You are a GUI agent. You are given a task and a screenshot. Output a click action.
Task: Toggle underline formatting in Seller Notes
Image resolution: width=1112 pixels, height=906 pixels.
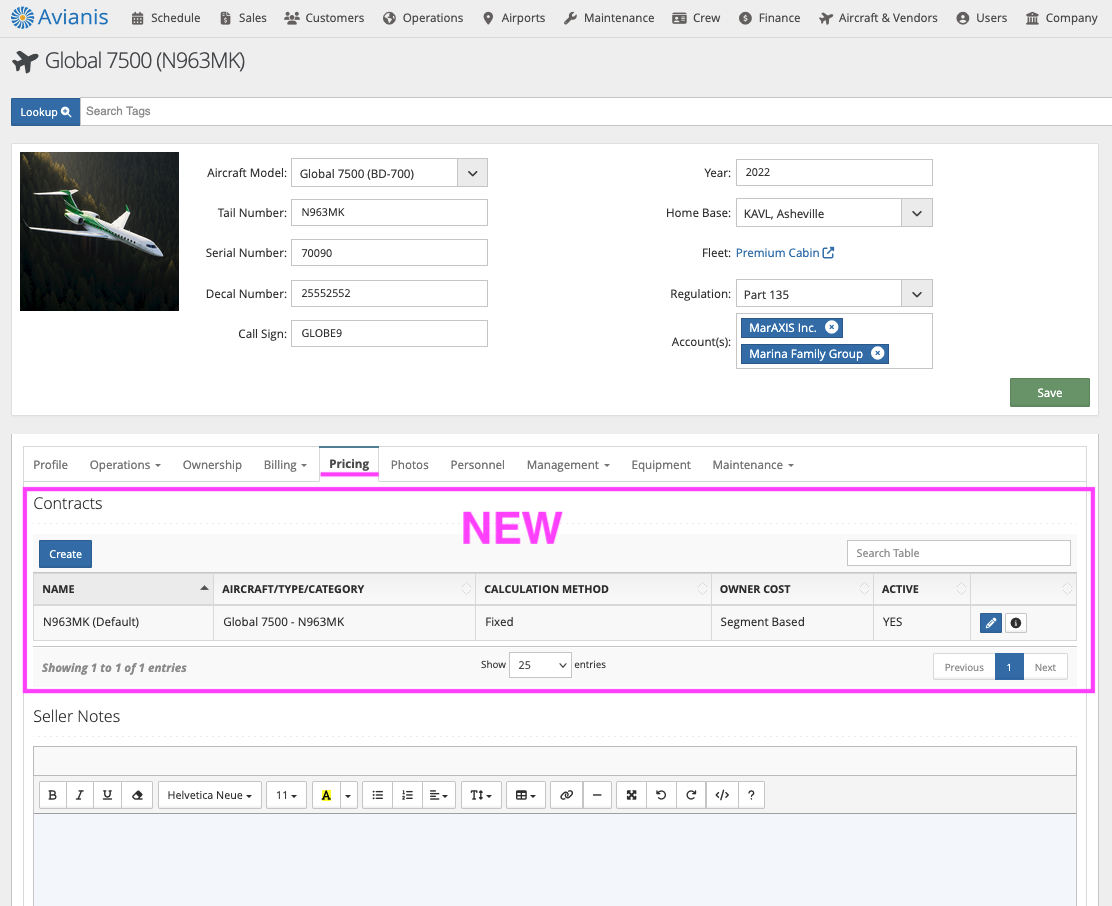[x=107, y=795]
